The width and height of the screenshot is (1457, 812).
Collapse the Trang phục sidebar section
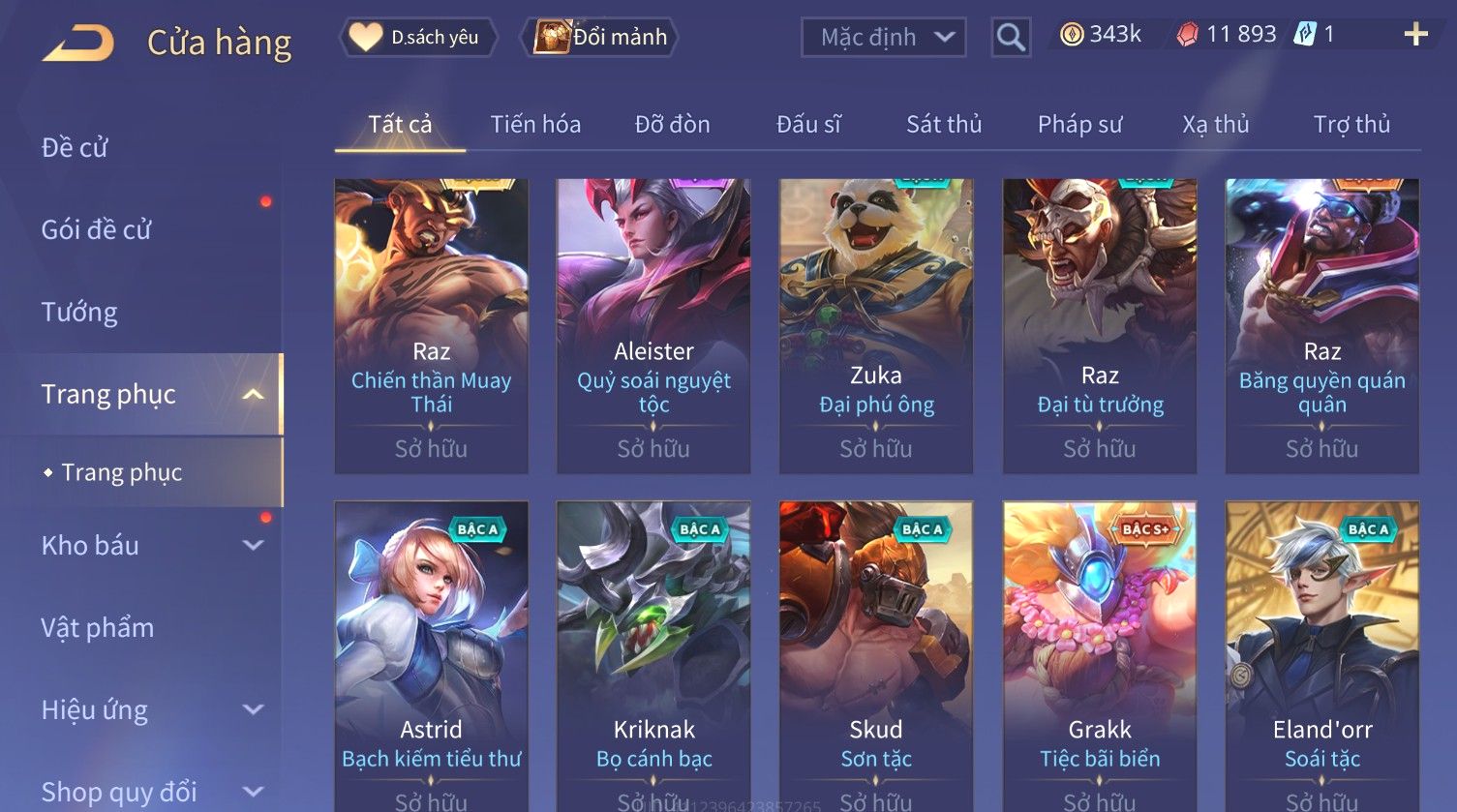pos(254,394)
